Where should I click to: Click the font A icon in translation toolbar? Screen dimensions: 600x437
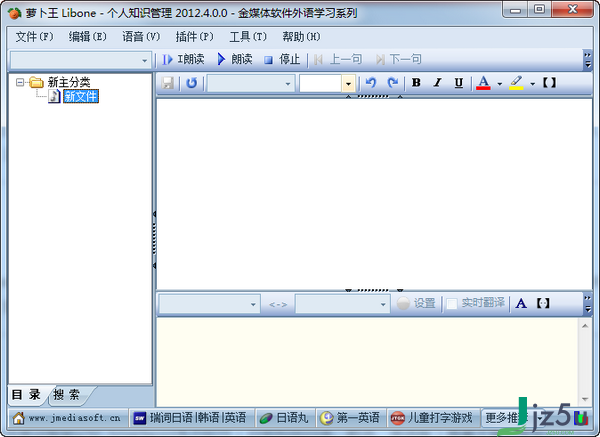521,303
